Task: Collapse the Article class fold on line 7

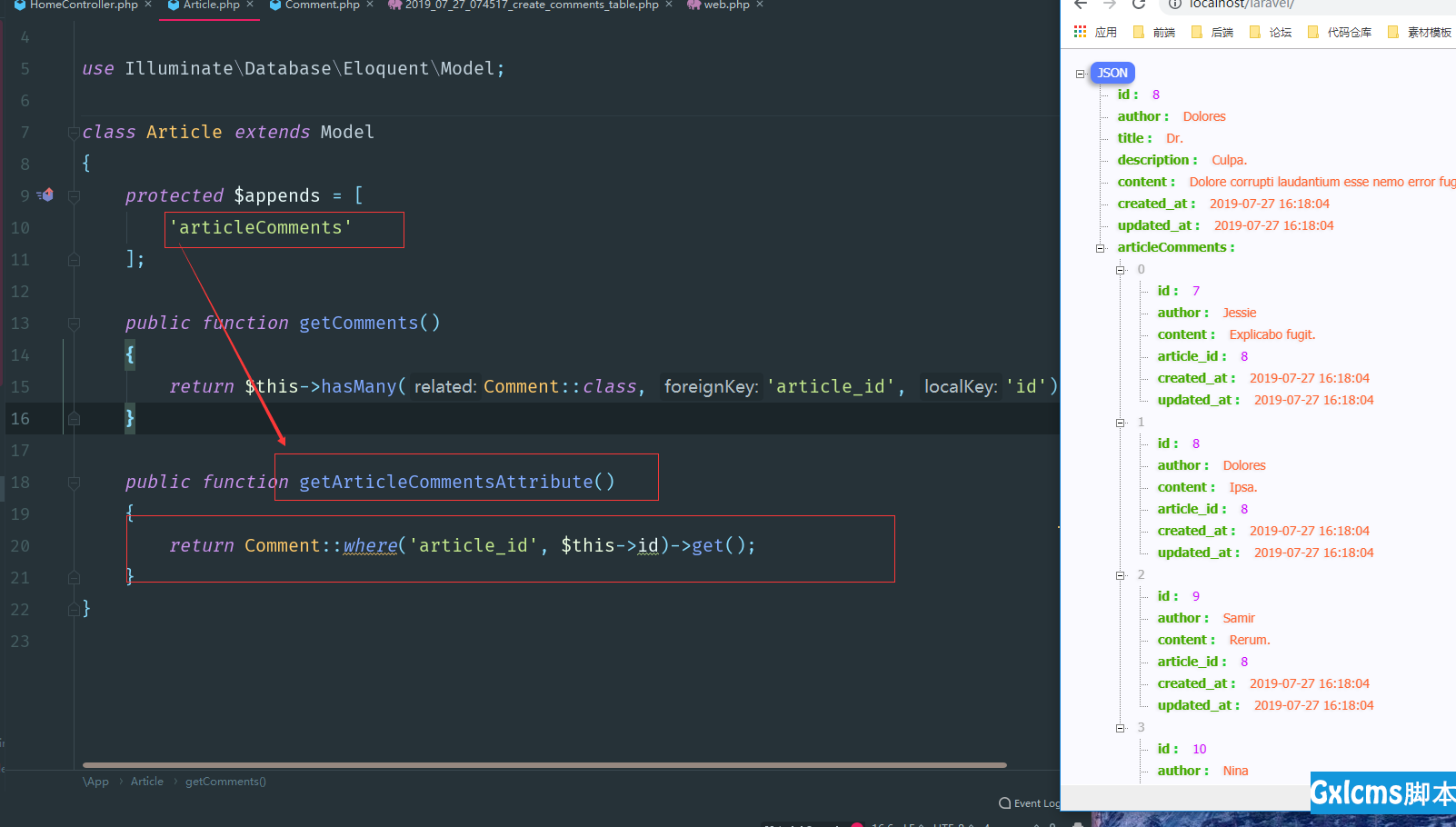Action: click(x=74, y=133)
